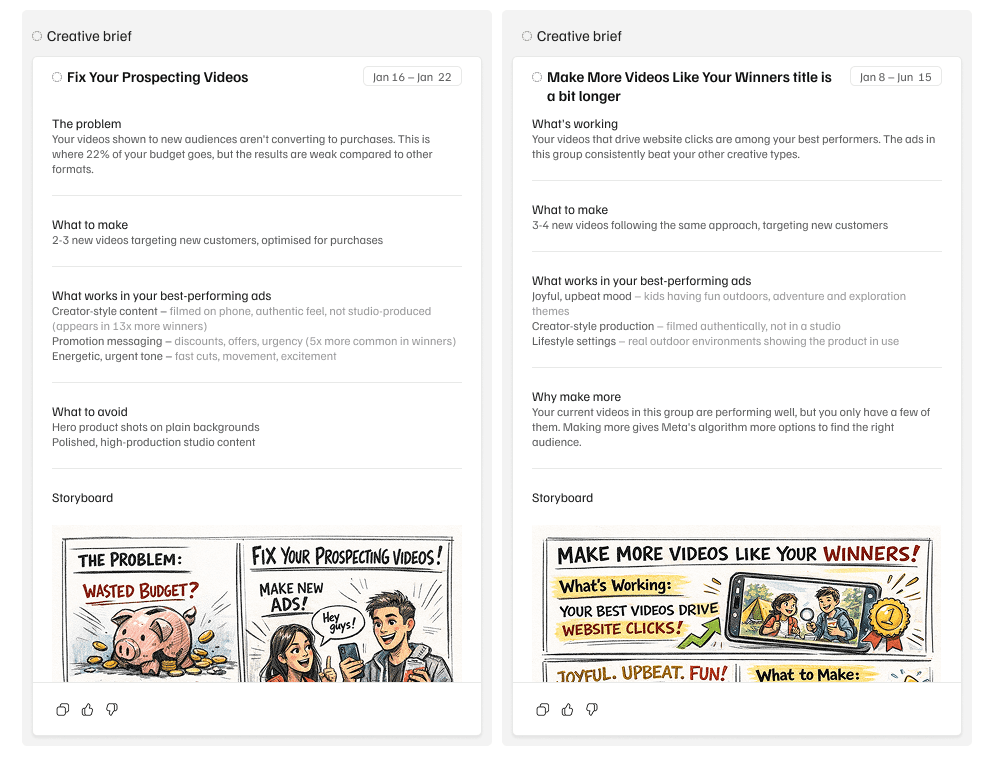This screenshot has width=994, height=757.
Task: Click "Creator-style content" line in left brief
Action: [x=242, y=319]
